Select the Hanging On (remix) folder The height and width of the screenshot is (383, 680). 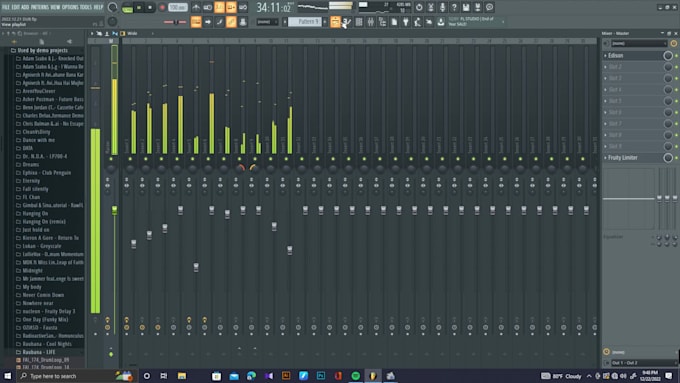[x=44, y=222]
